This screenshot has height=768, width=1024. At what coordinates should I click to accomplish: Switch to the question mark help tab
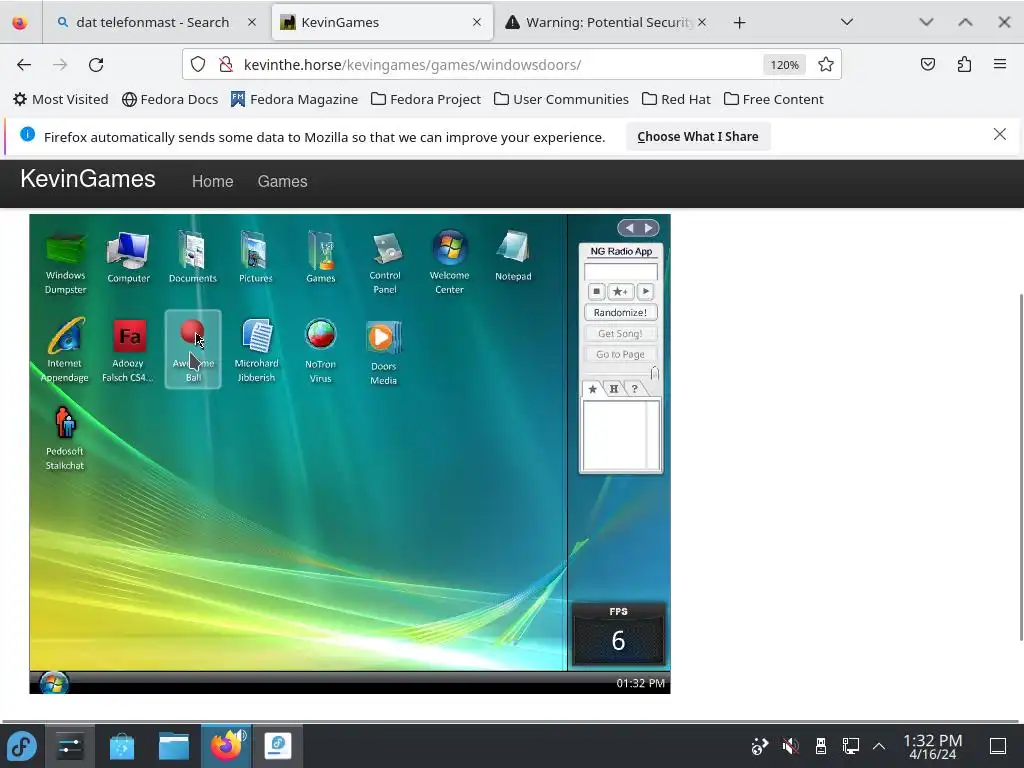(634, 389)
